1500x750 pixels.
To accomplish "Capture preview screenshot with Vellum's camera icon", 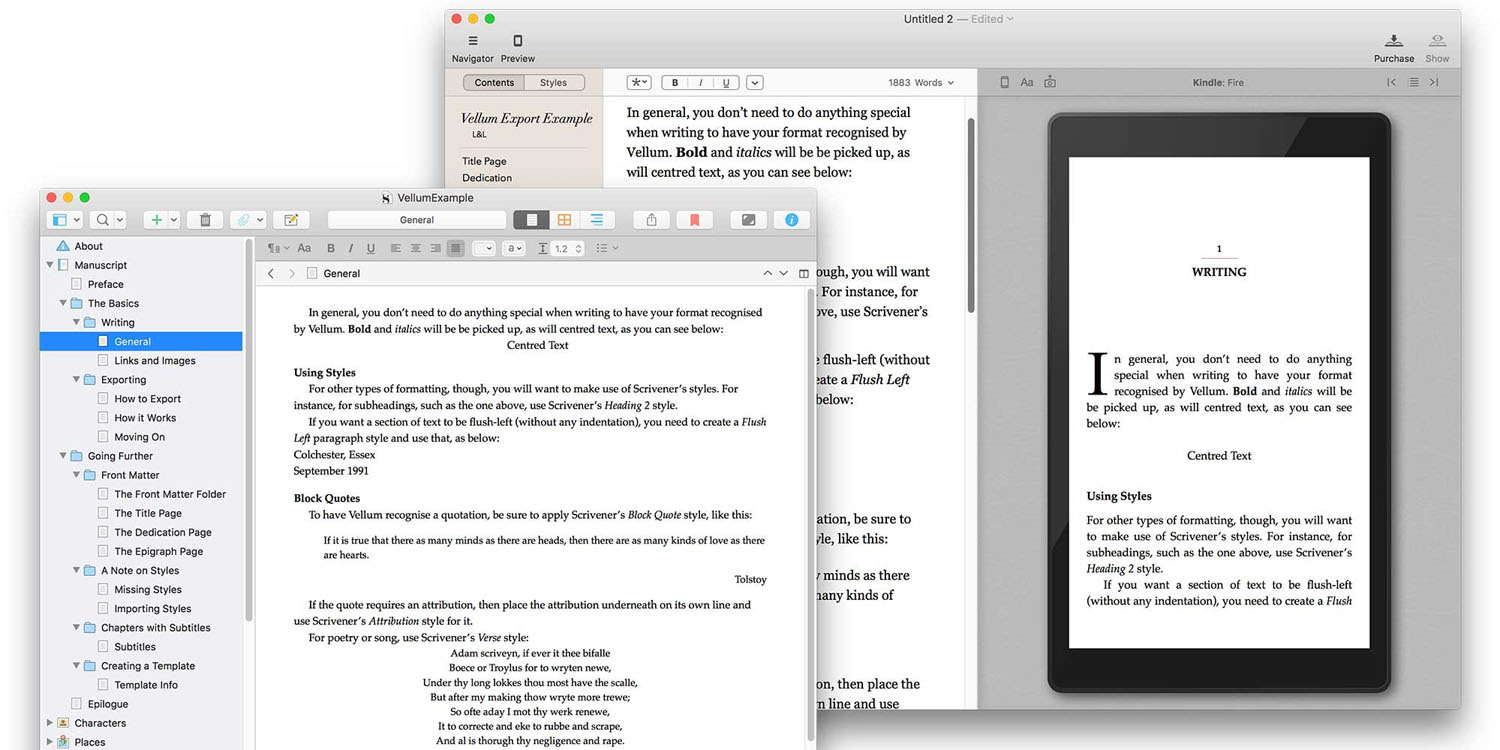I will tap(1050, 82).
